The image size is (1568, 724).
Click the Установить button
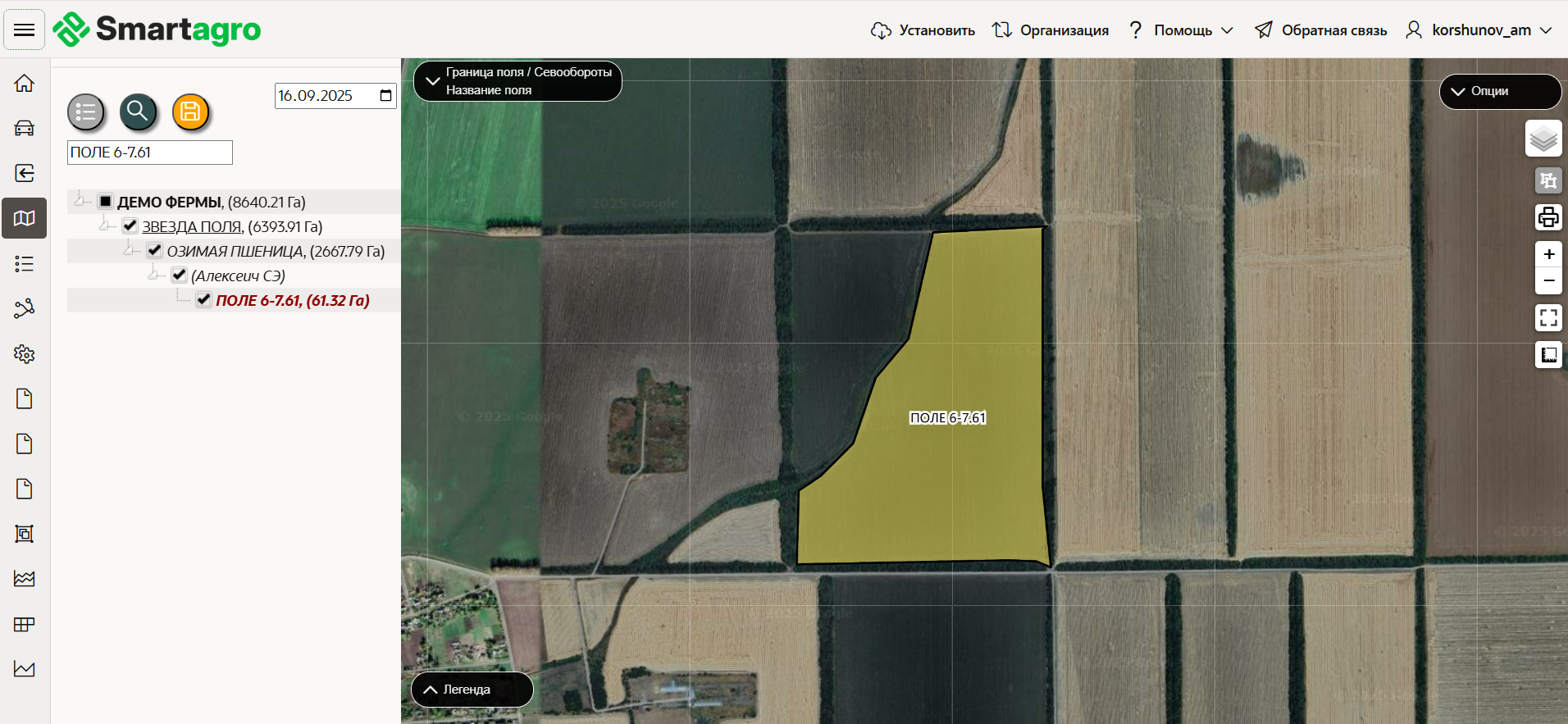coord(923,30)
